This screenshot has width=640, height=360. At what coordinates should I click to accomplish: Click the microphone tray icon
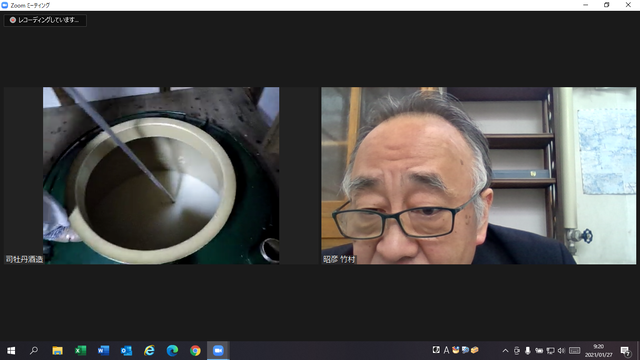click(x=528, y=351)
